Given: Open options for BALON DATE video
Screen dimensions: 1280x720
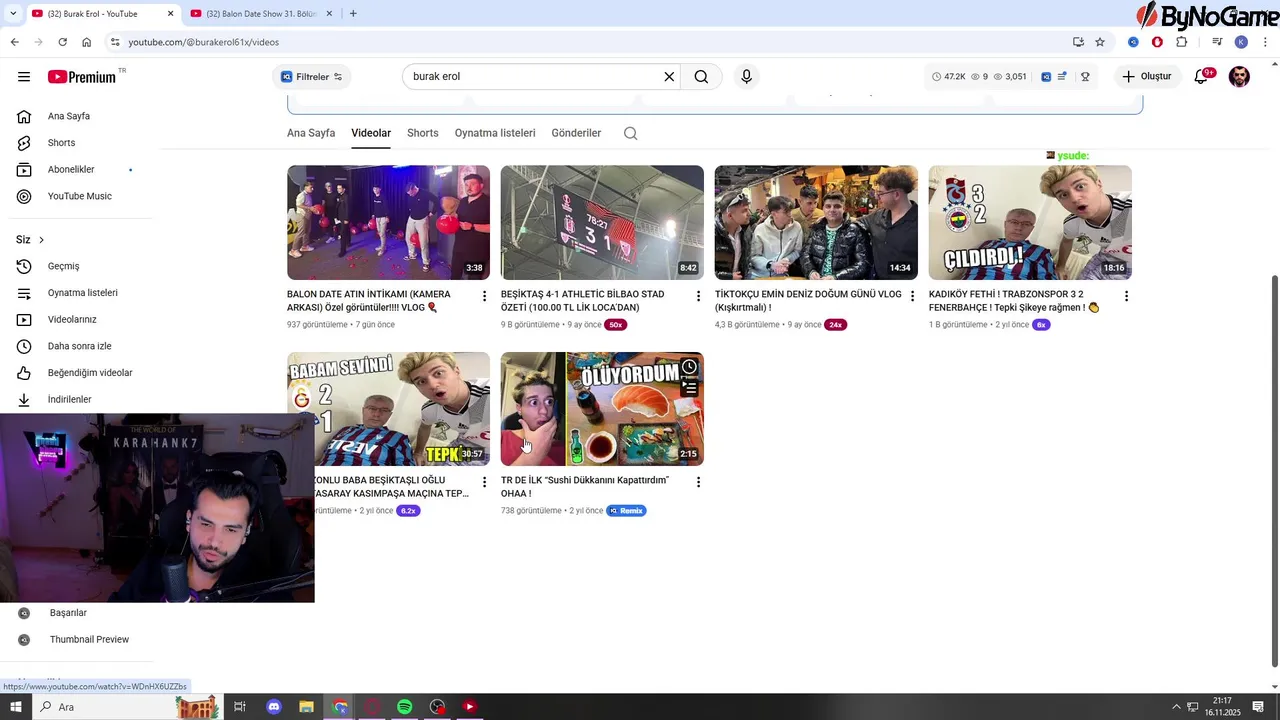Looking at the screenshot, I should 484,296.
